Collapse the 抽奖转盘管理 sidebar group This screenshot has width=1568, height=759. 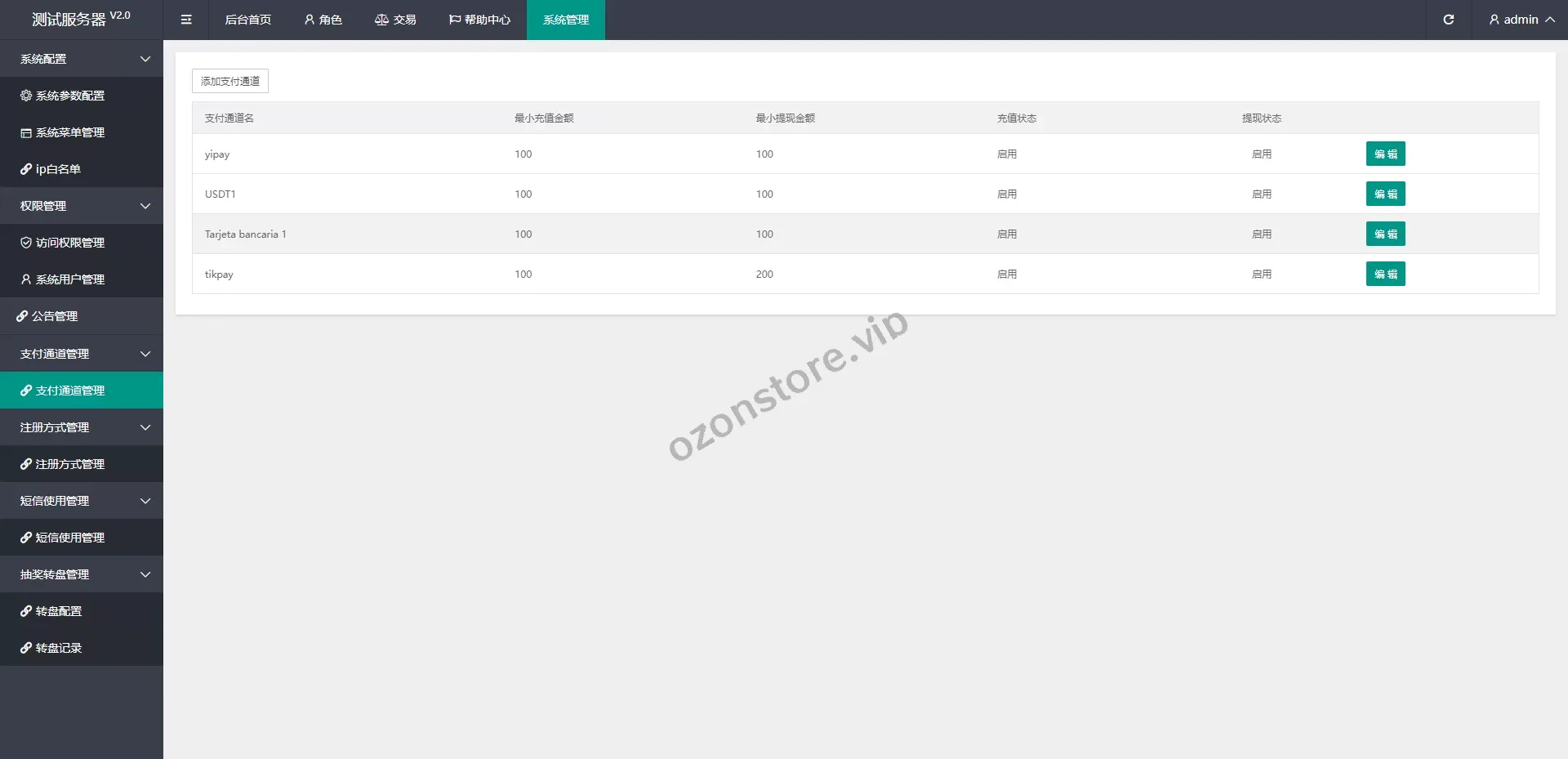82,574
